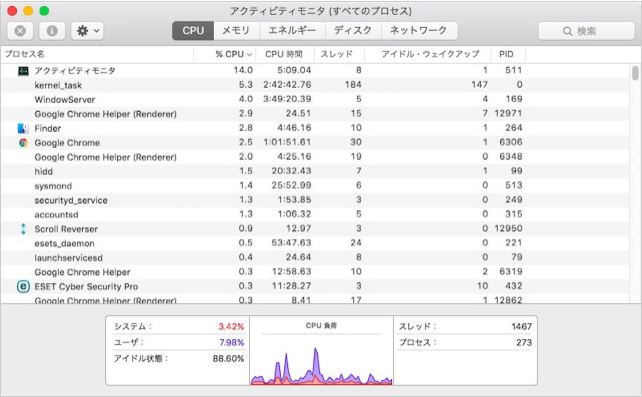
Task: Open the ネットワーク tab
Action: [x=419, y=31]
